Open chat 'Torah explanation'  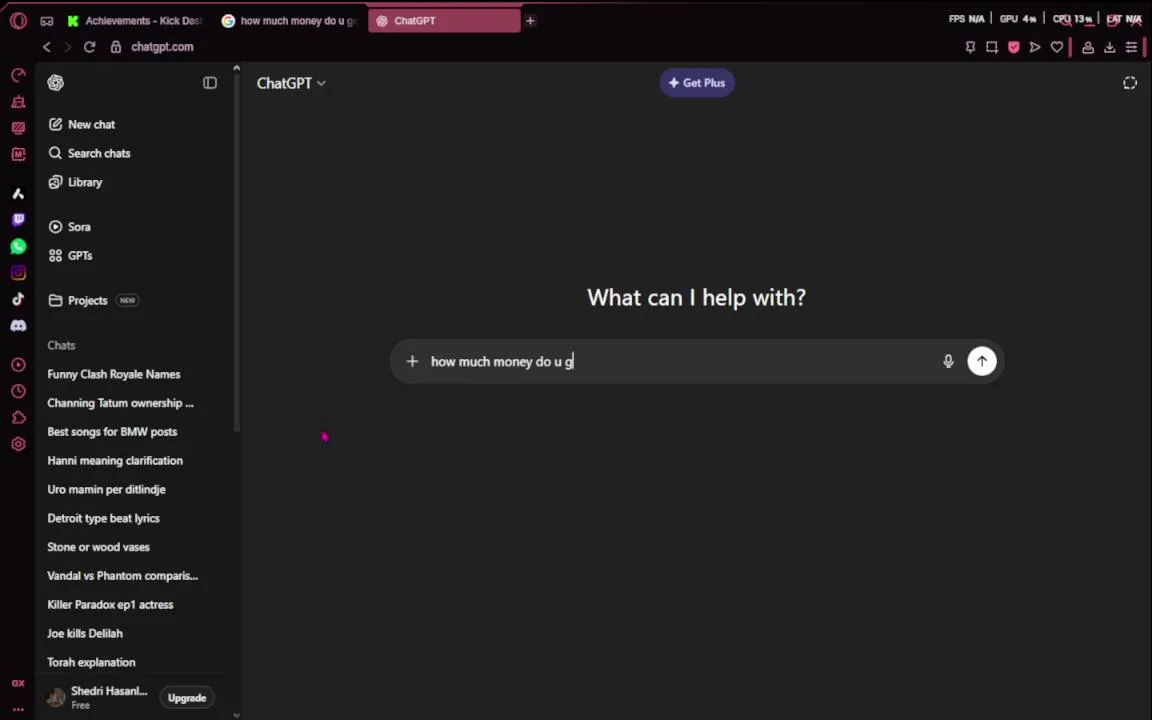[x=92, y=662]
